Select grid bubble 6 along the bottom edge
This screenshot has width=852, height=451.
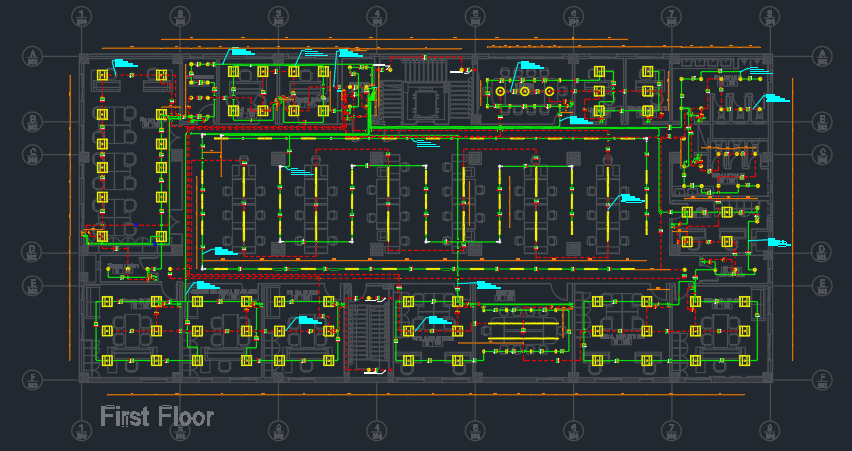pyautogui.click(x=573, y=430)
